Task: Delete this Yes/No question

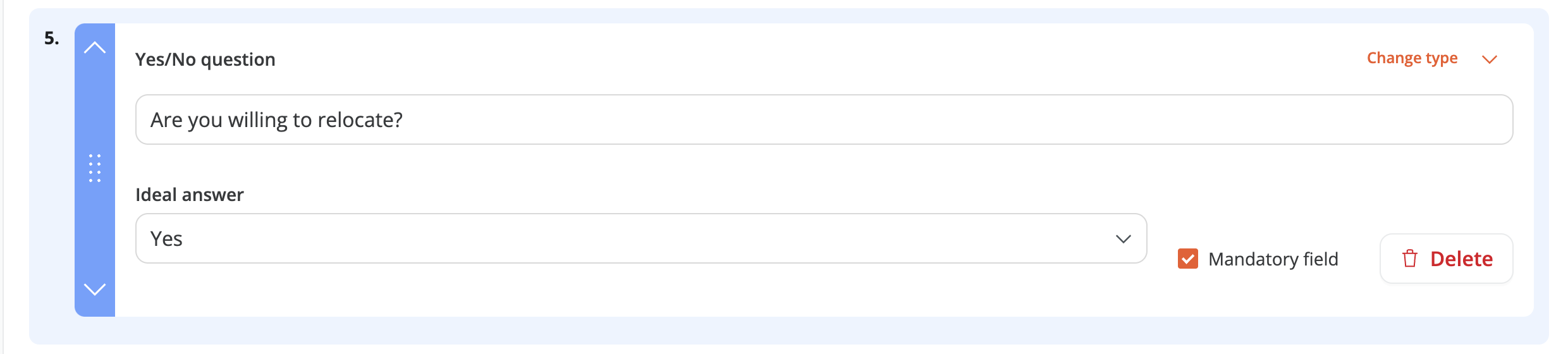Action: point(1447,259)
